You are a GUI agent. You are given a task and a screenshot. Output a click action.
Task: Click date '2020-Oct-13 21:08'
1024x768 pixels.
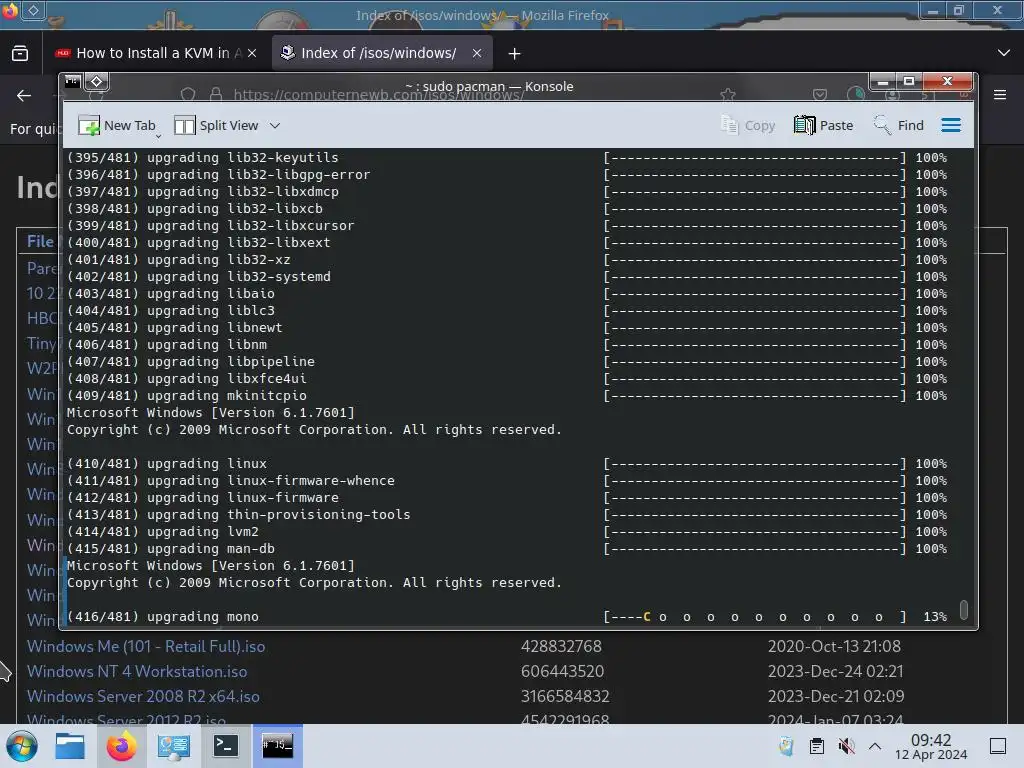(834, 647)
